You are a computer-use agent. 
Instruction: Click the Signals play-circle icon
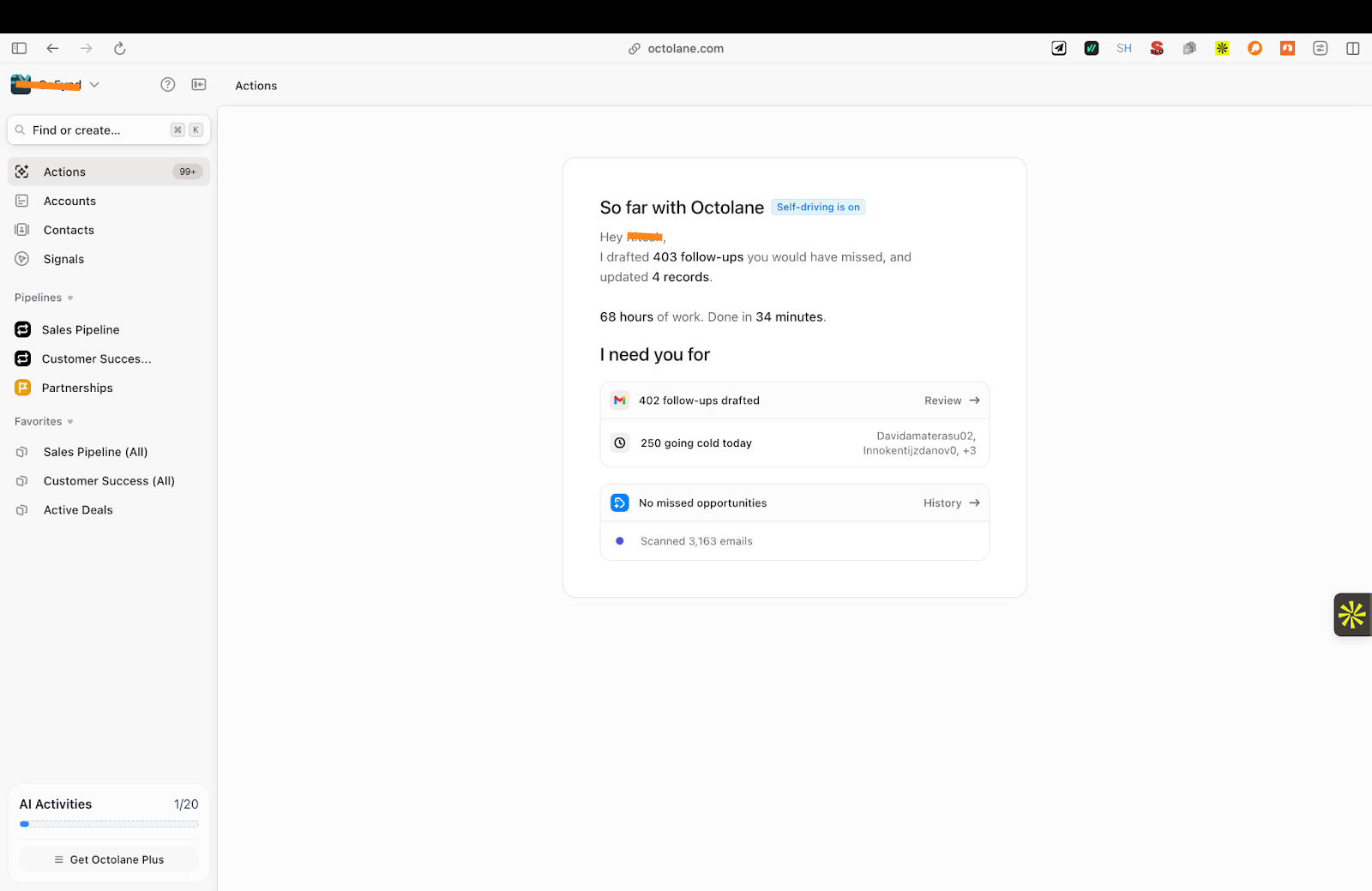tap(22, 259)
